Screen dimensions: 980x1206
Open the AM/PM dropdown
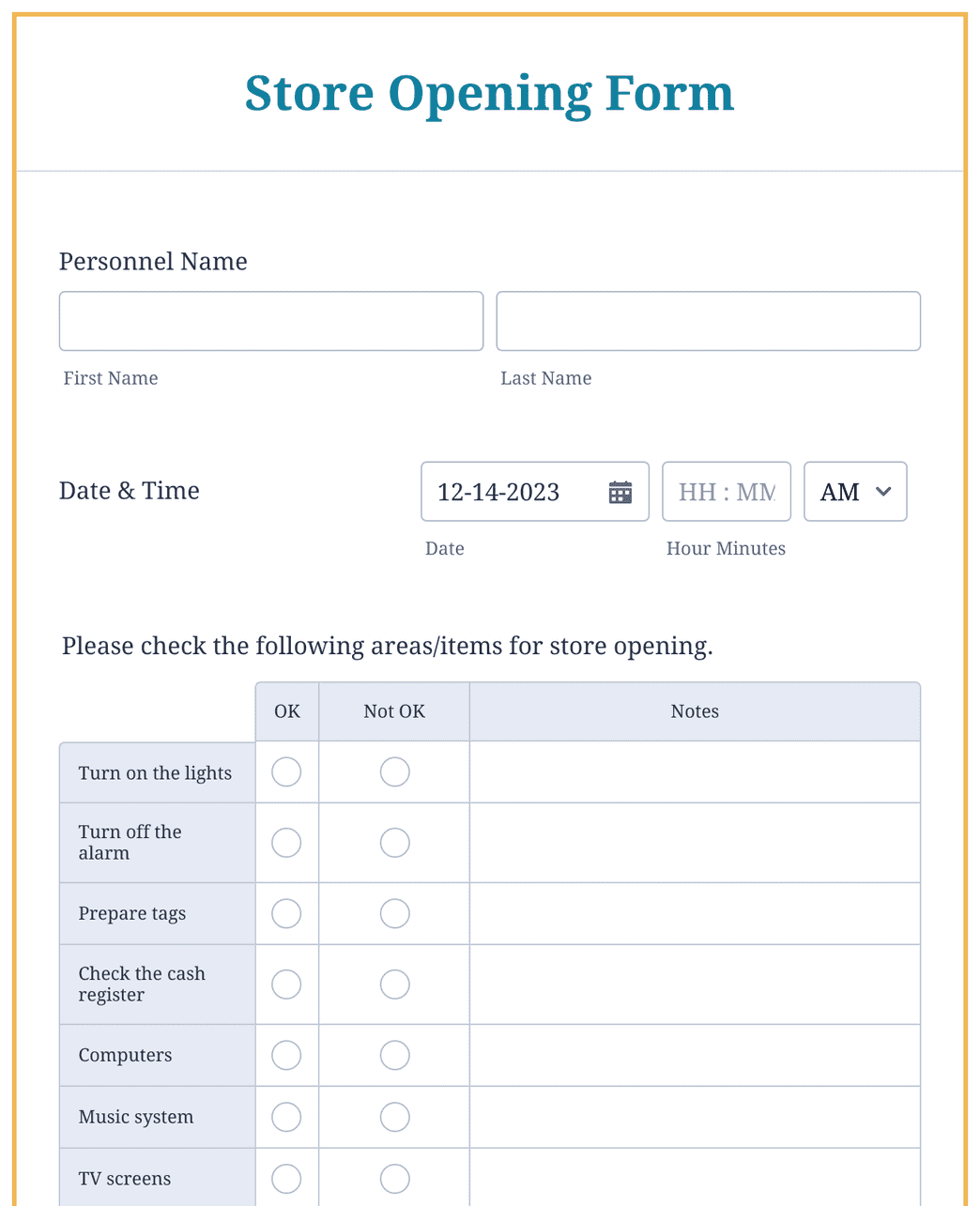[855, 492]
